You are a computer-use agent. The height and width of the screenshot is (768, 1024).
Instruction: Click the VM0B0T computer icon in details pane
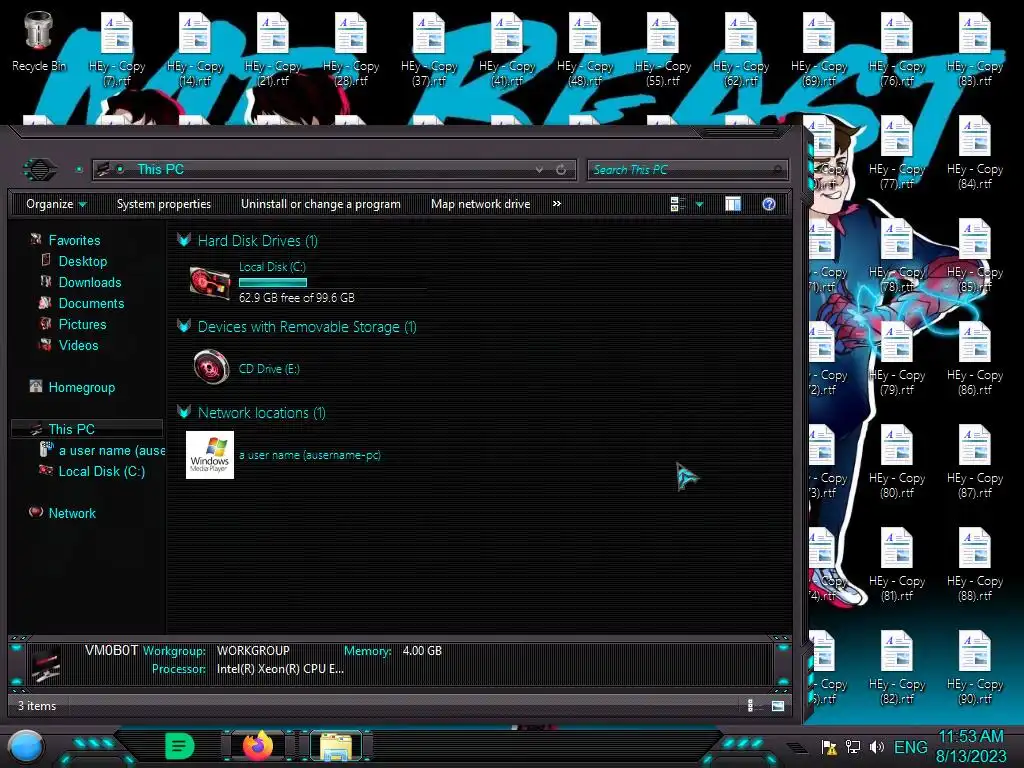click(x=46, y=664)
